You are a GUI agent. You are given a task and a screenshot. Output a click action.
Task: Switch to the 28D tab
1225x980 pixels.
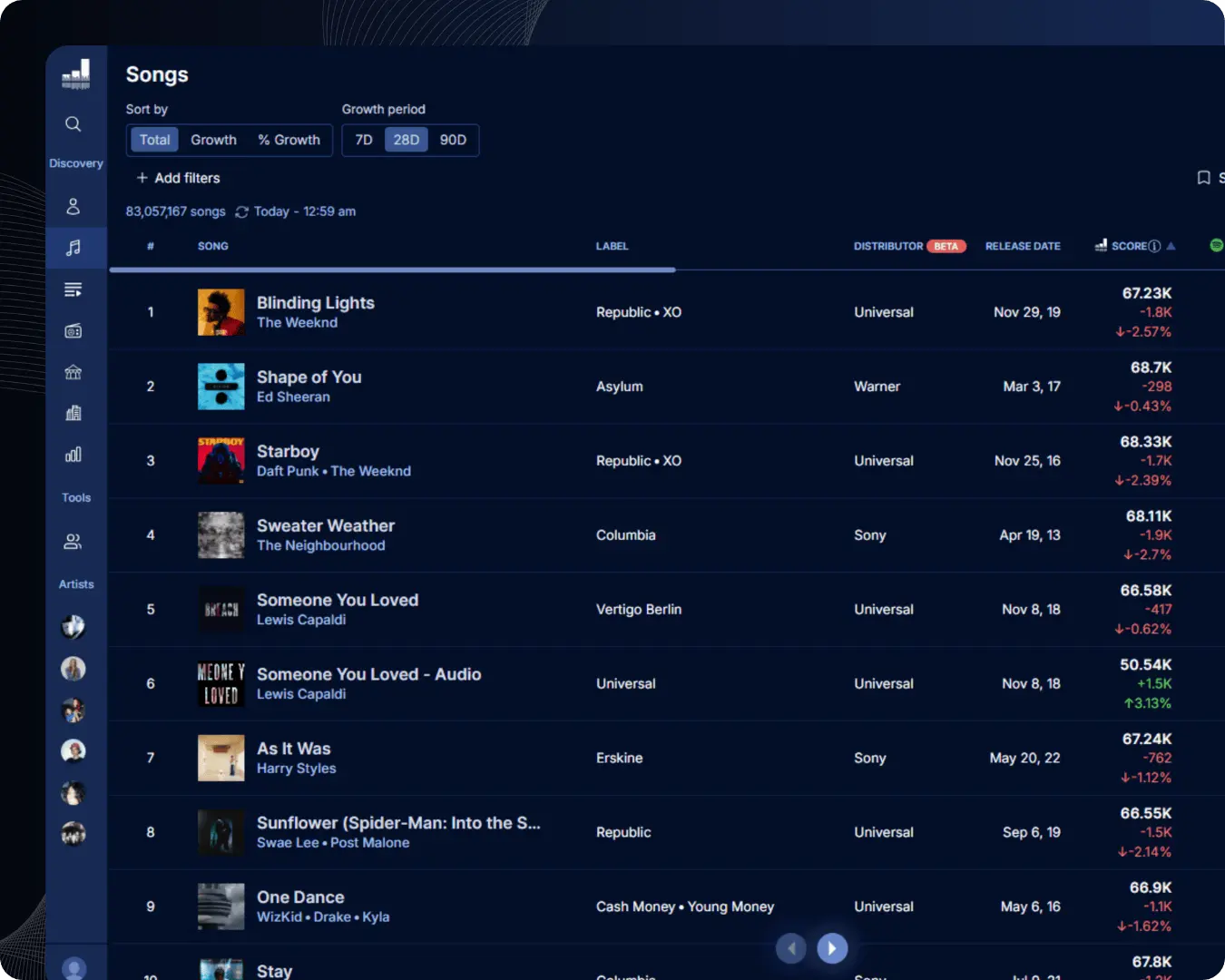coord(407,140)
